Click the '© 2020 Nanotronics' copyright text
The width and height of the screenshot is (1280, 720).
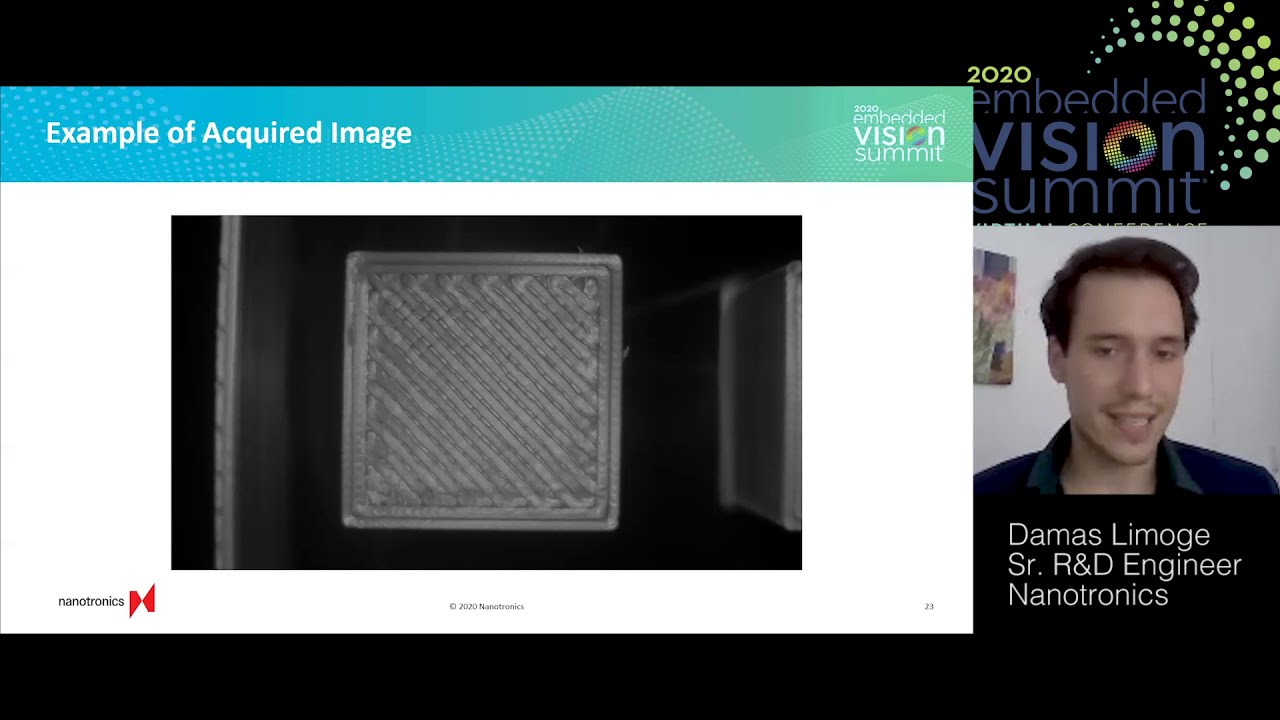486,606
